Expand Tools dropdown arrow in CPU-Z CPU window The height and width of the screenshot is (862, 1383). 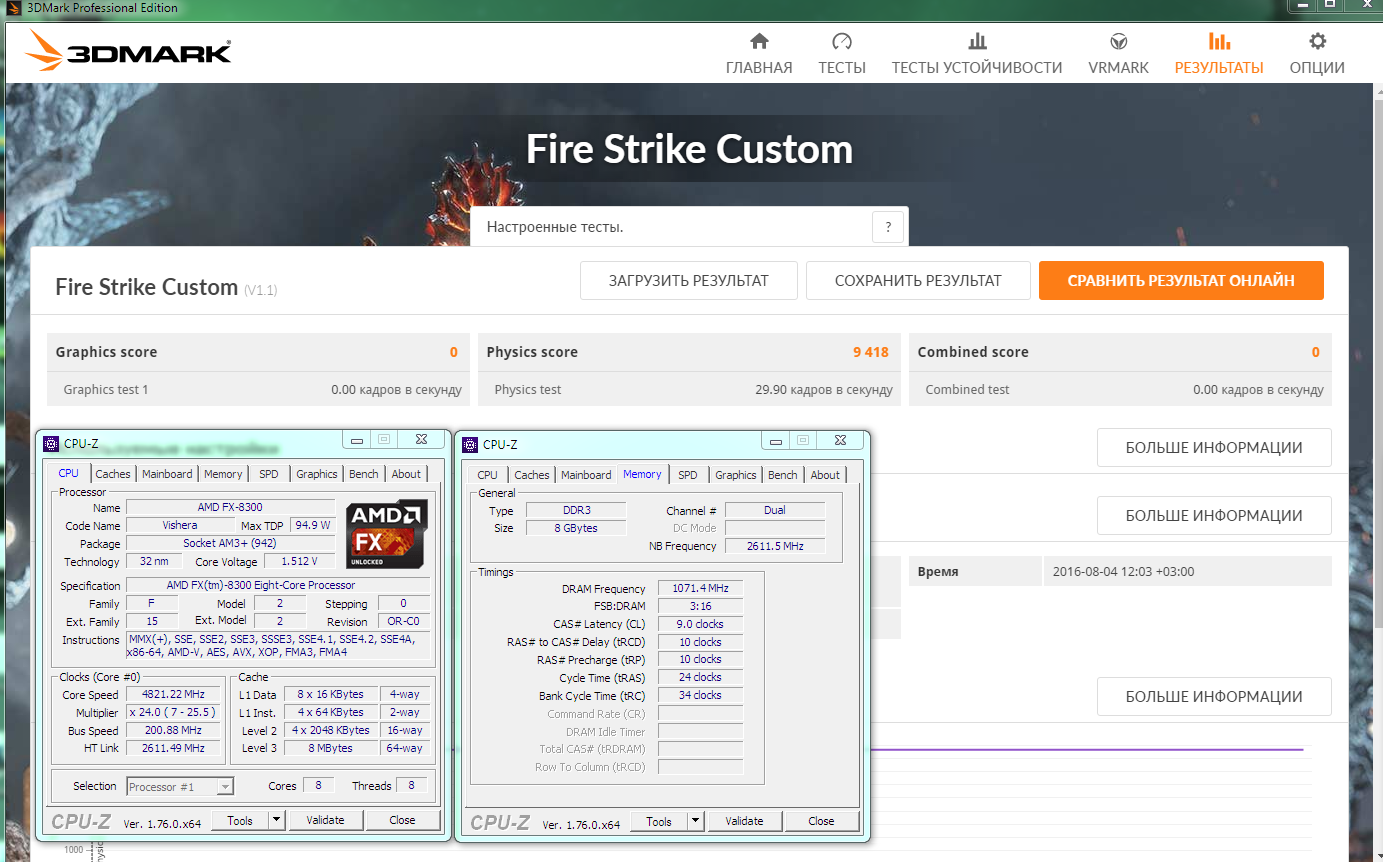pos(277,820)
